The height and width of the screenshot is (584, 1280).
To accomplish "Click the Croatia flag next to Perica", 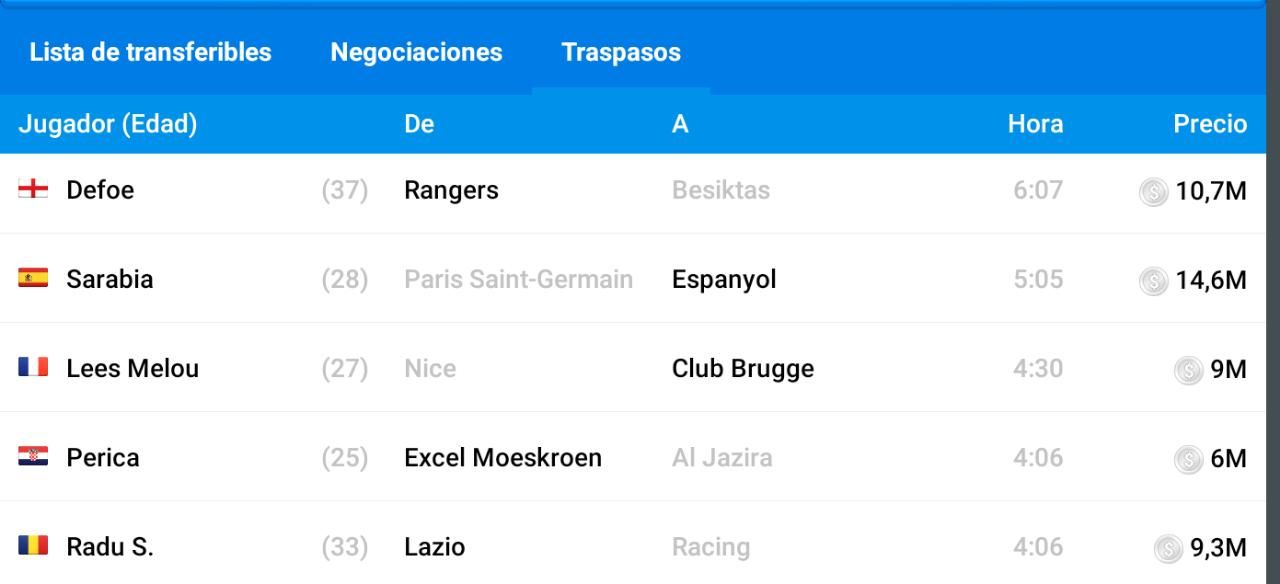I will (x=33, y=457).
